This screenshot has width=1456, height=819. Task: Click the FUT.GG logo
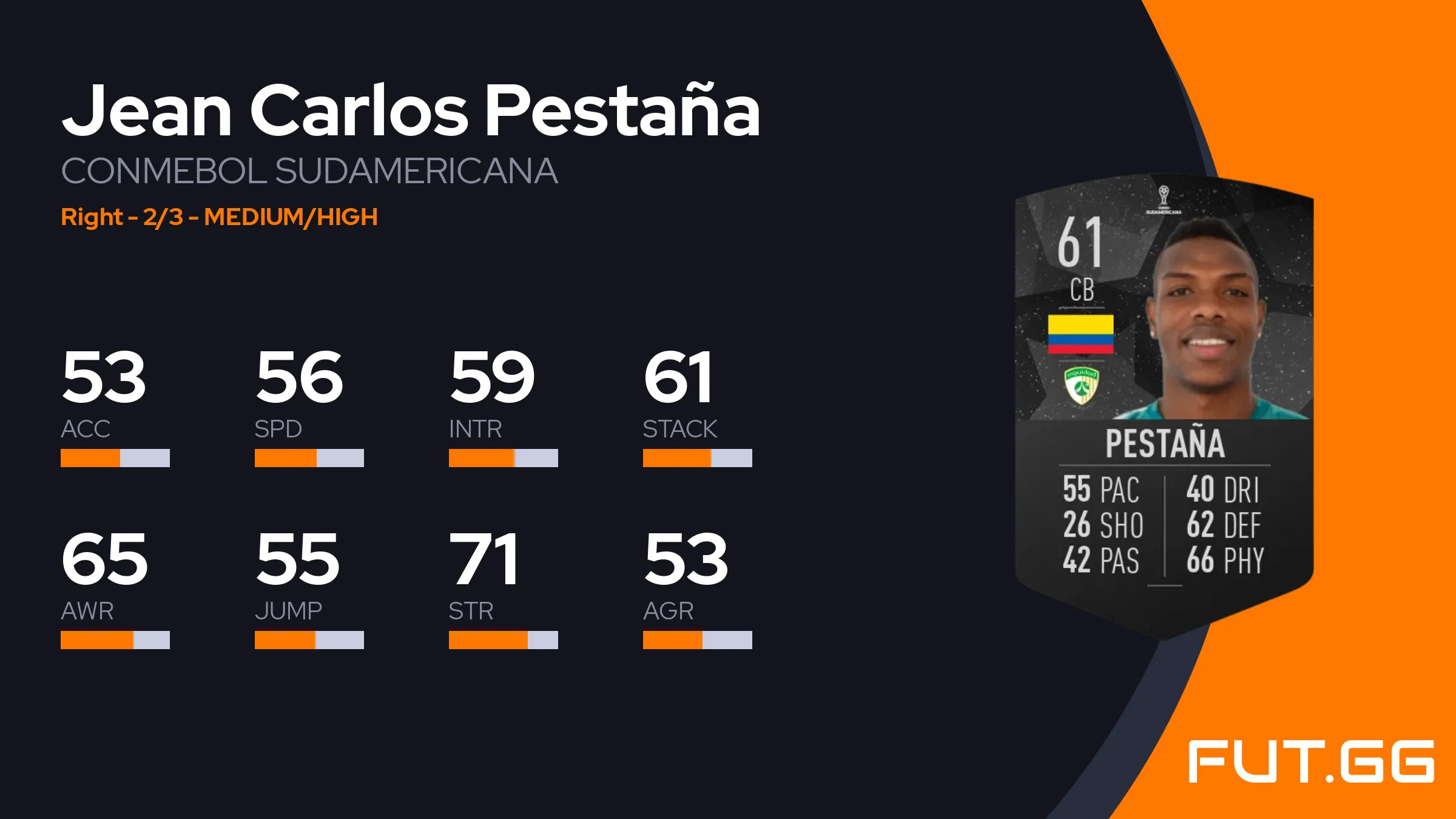[x=1311, y=762]
